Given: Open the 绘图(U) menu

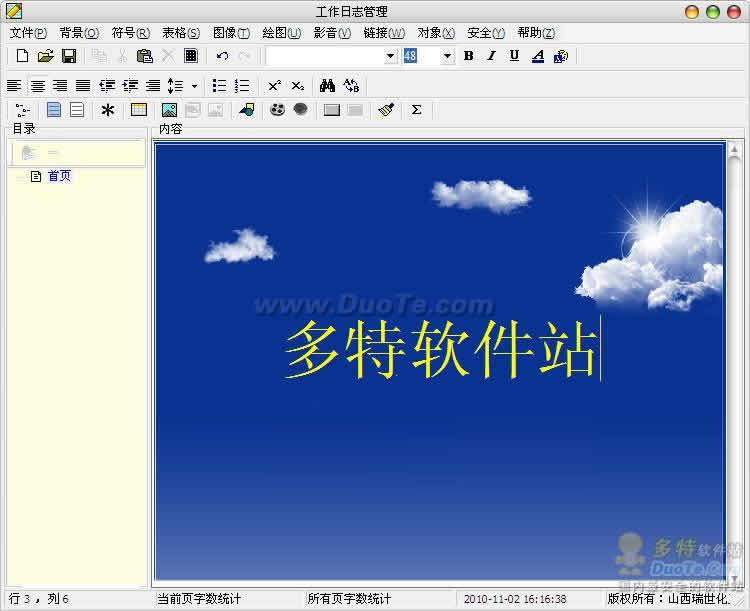Looking at the screenshot, I should (281, 33).
